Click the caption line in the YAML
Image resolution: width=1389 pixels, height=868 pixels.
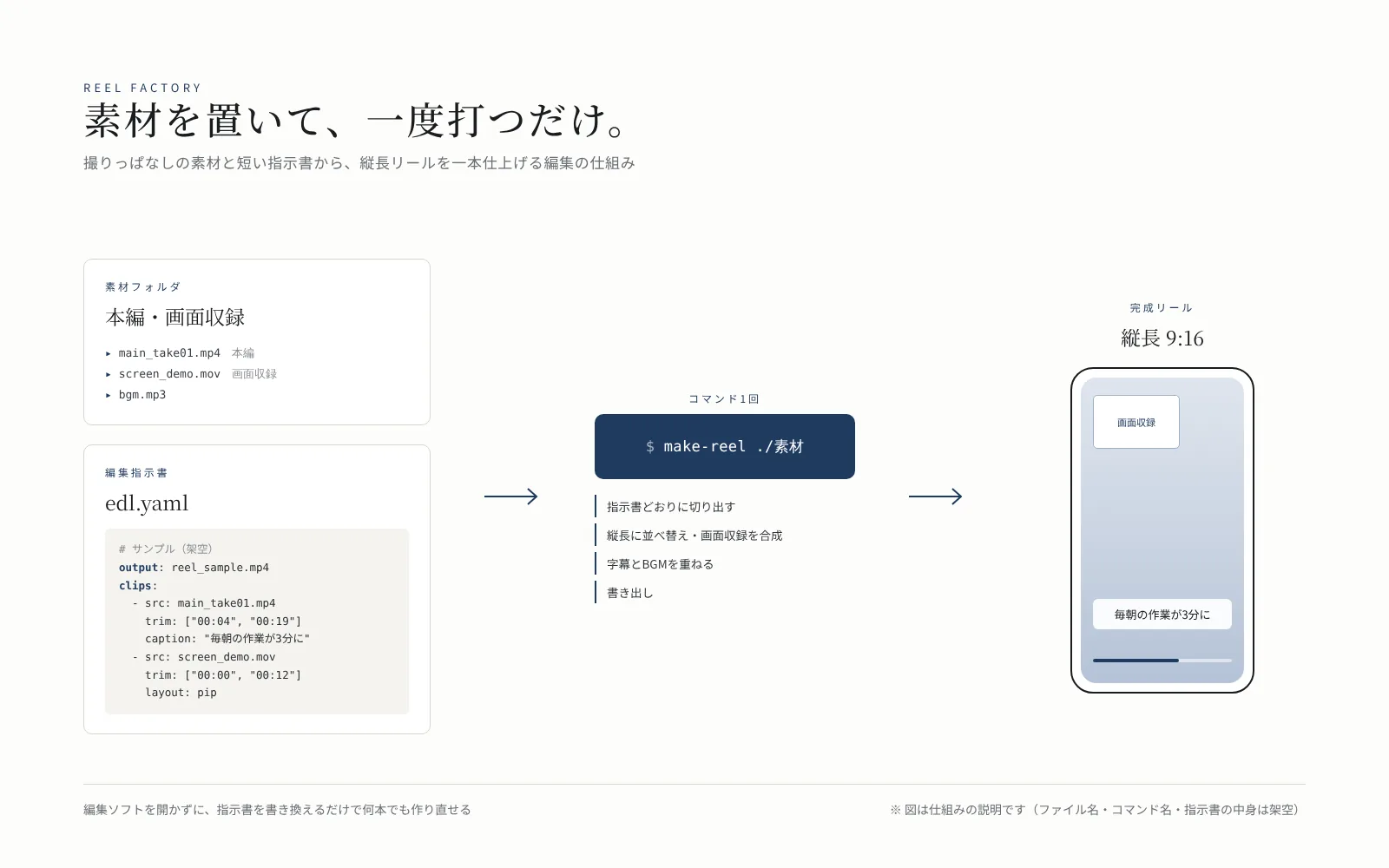[x=227, y=639]
